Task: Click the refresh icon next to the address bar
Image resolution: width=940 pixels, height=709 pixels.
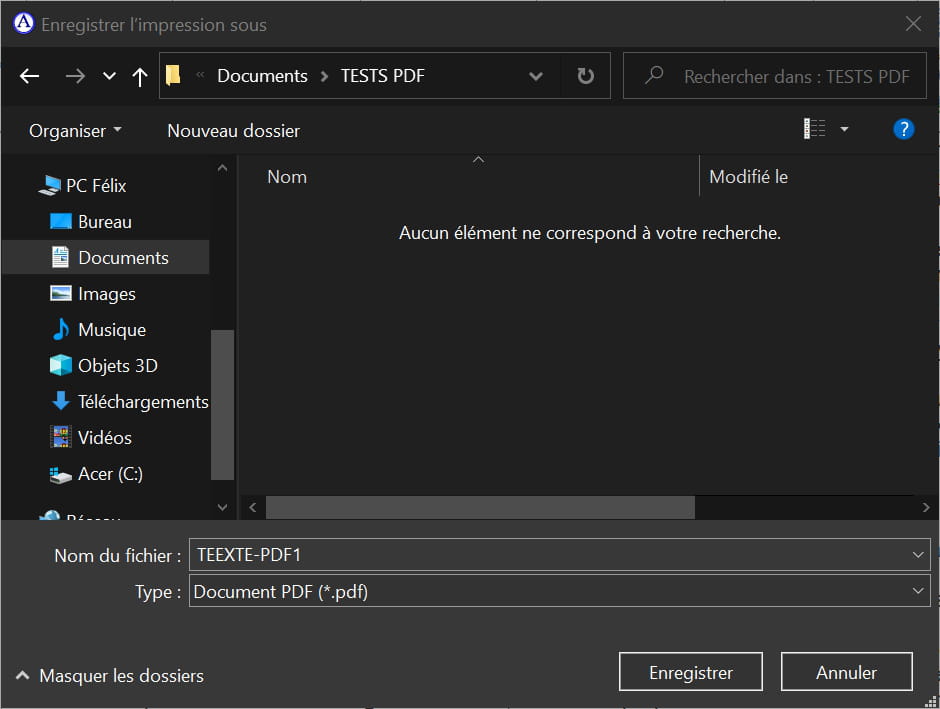Action: [x=585, y=75]
